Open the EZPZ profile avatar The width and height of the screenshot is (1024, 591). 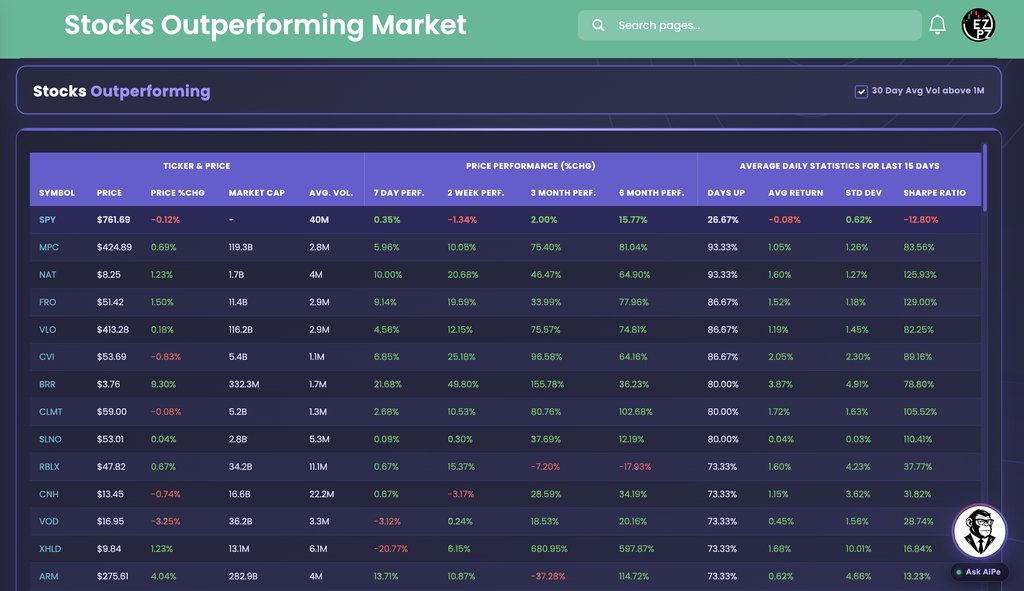978,25
